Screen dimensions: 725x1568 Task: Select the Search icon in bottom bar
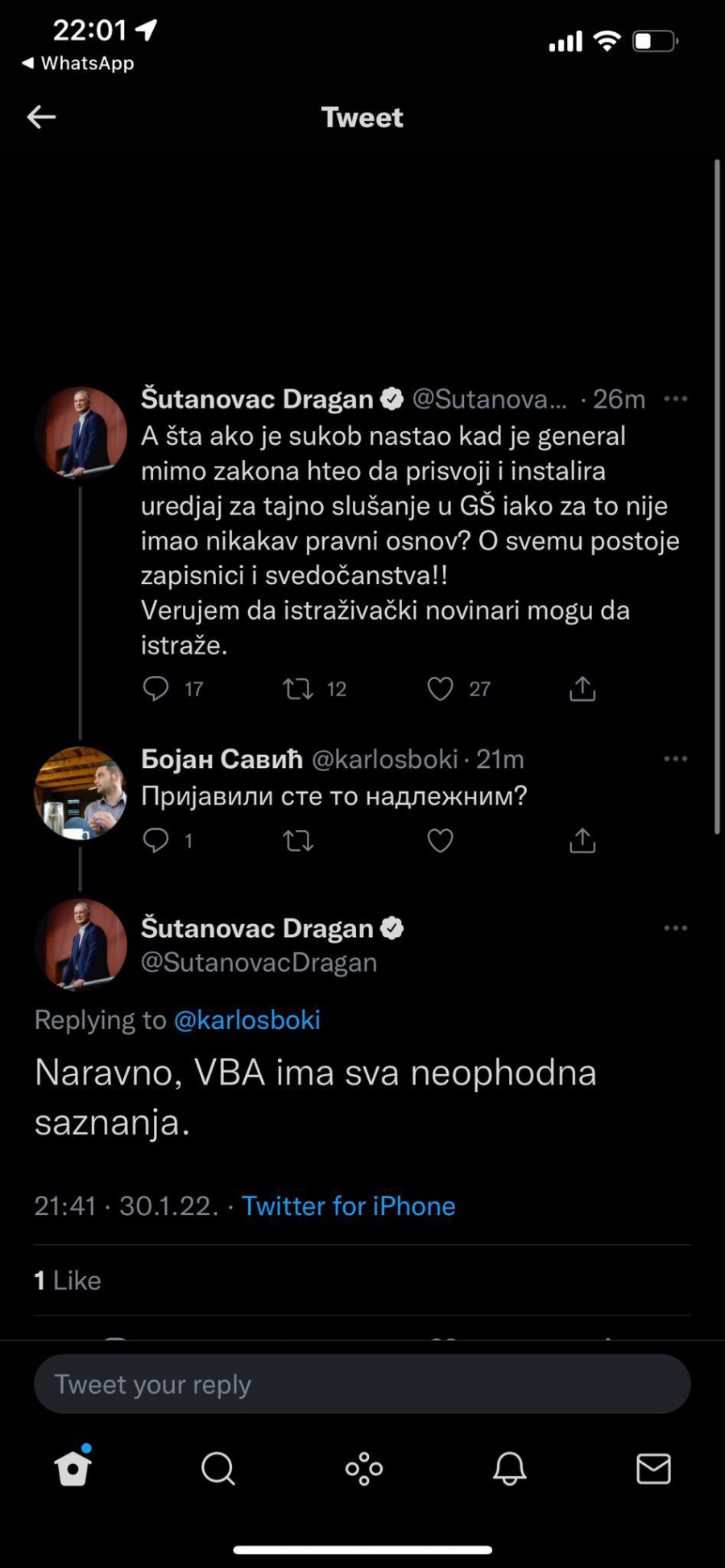point(217,1468)
